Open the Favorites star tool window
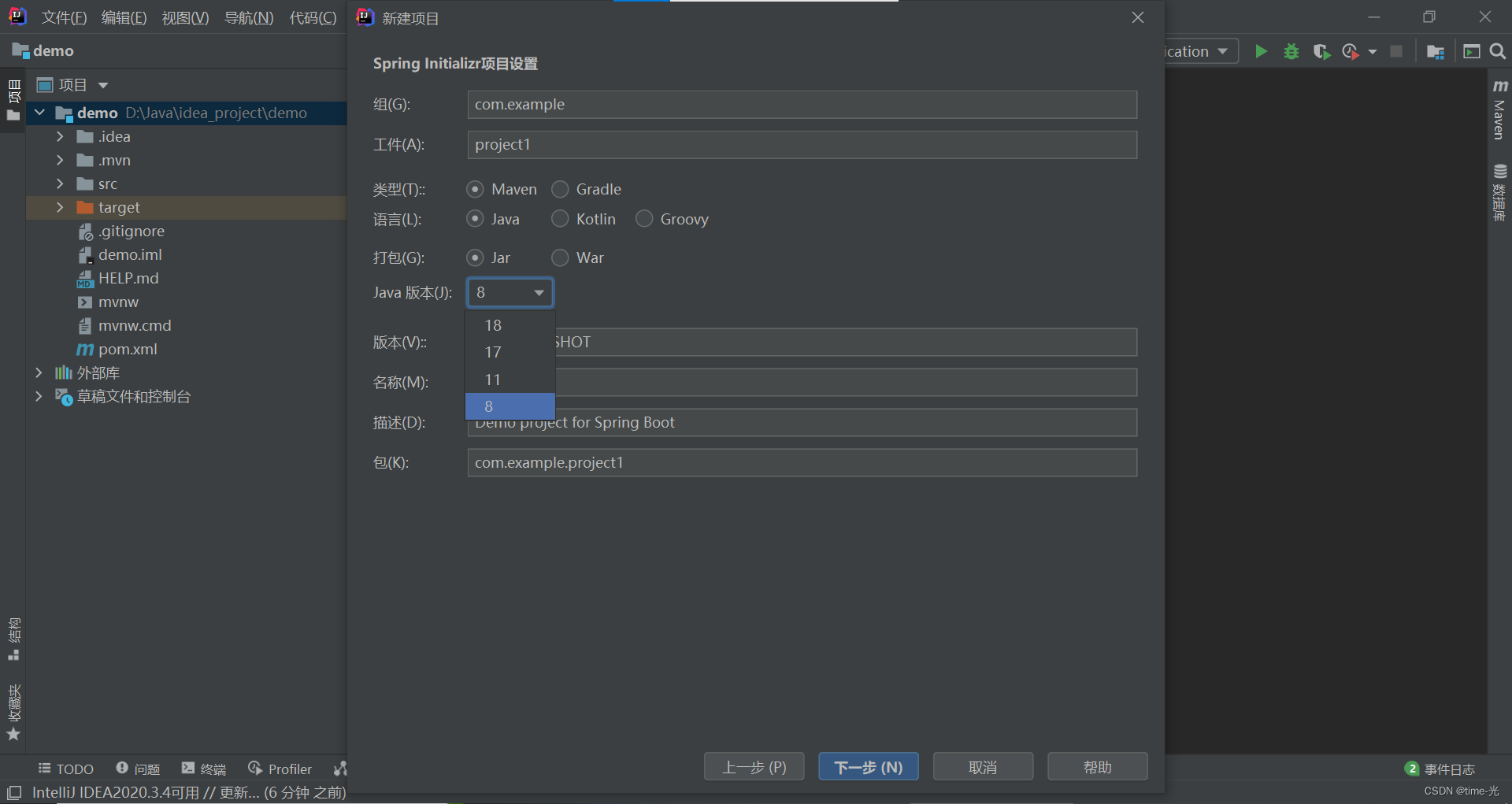 14,713
